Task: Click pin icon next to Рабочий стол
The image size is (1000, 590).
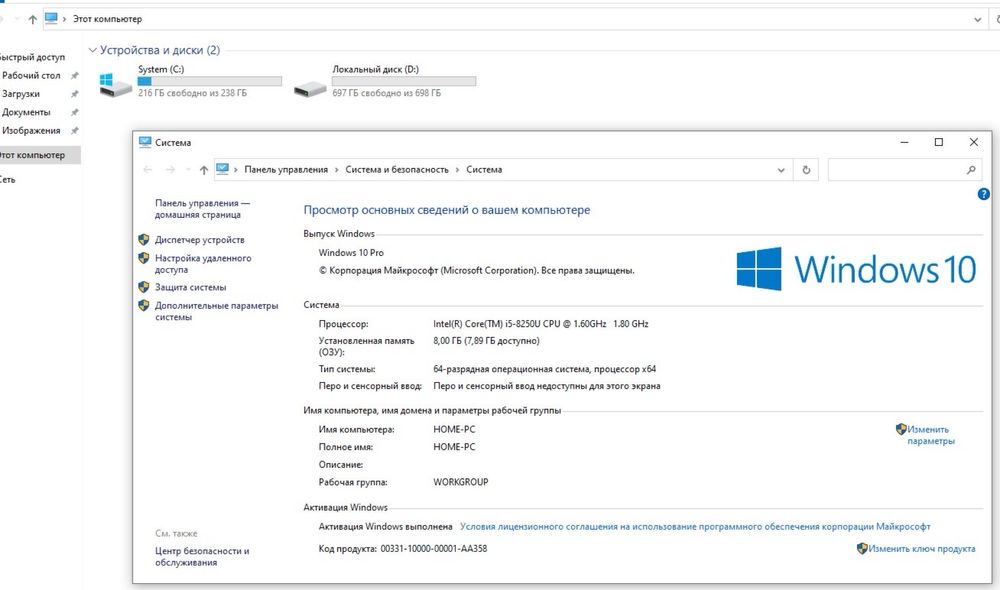Action: click(x=75, y=75)
